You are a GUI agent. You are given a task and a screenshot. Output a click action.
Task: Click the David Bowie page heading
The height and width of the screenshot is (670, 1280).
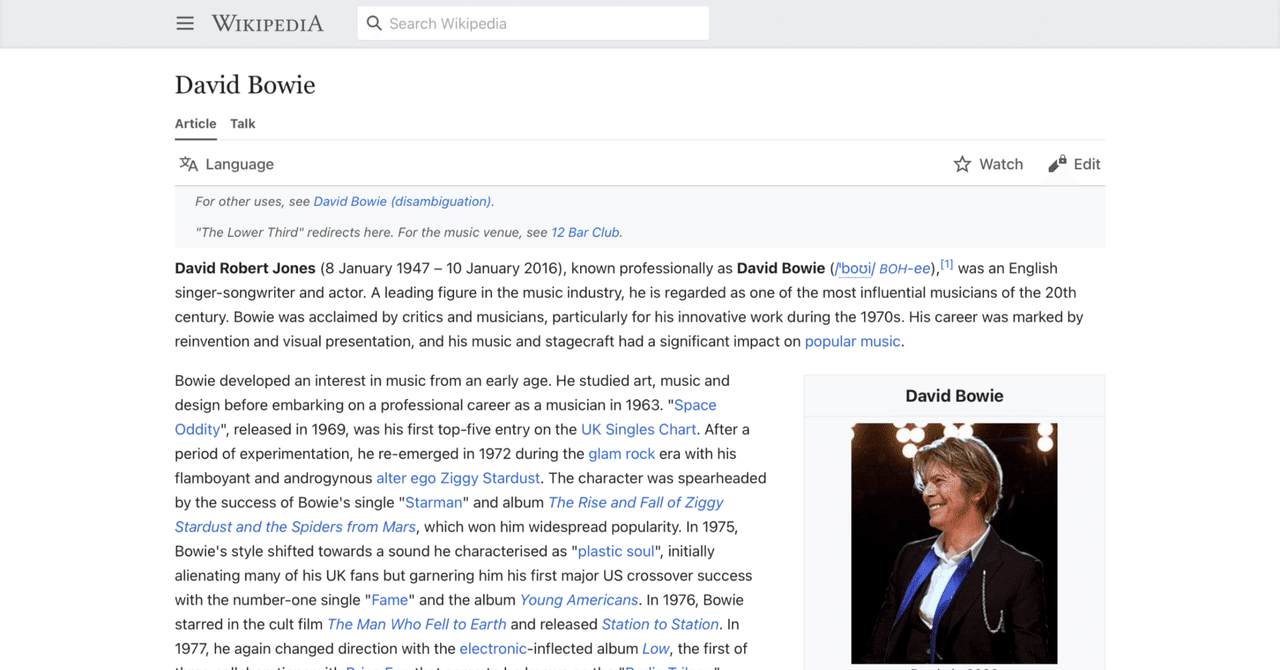click(245, 85)
